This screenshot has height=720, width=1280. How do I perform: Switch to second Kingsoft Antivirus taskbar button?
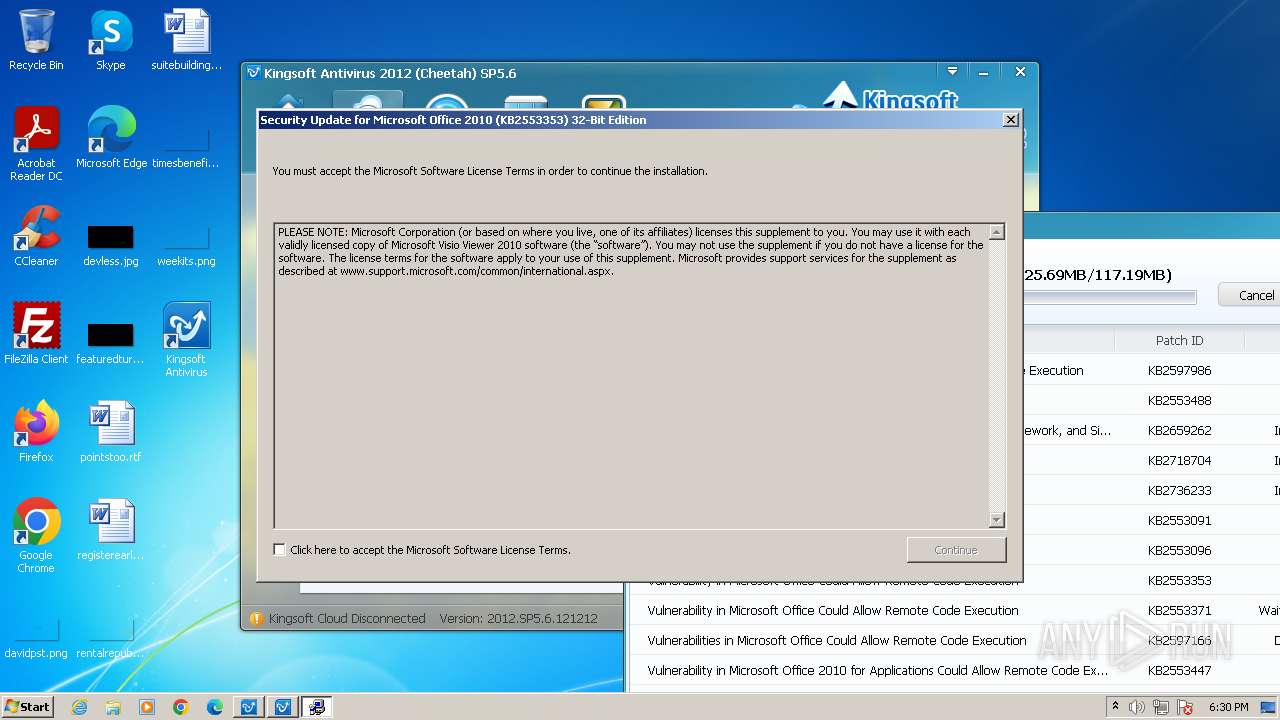click(x=283, y=707)
